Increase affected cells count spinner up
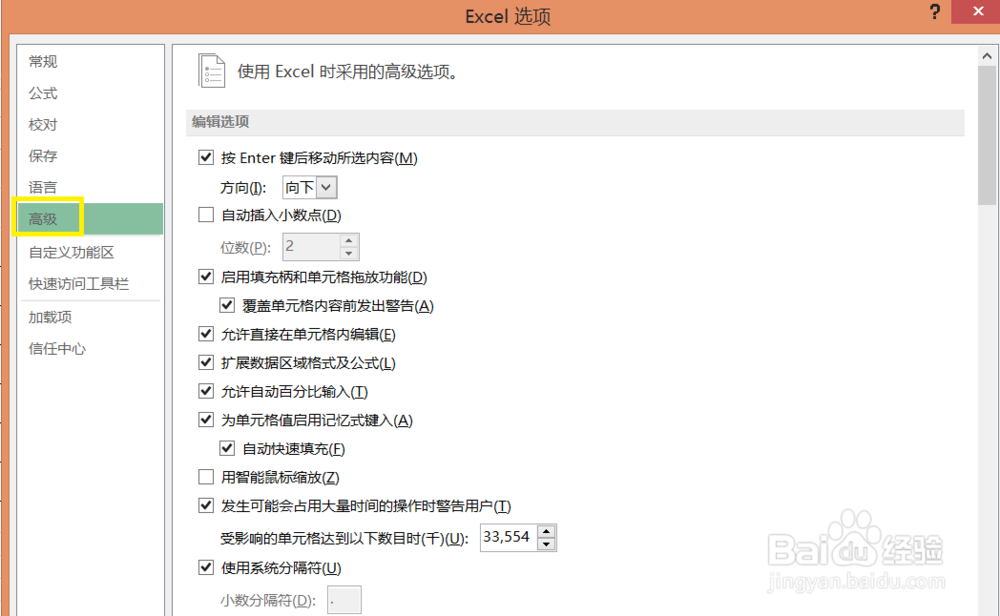This screenshot has width=1000, height=616. (547, 531)
